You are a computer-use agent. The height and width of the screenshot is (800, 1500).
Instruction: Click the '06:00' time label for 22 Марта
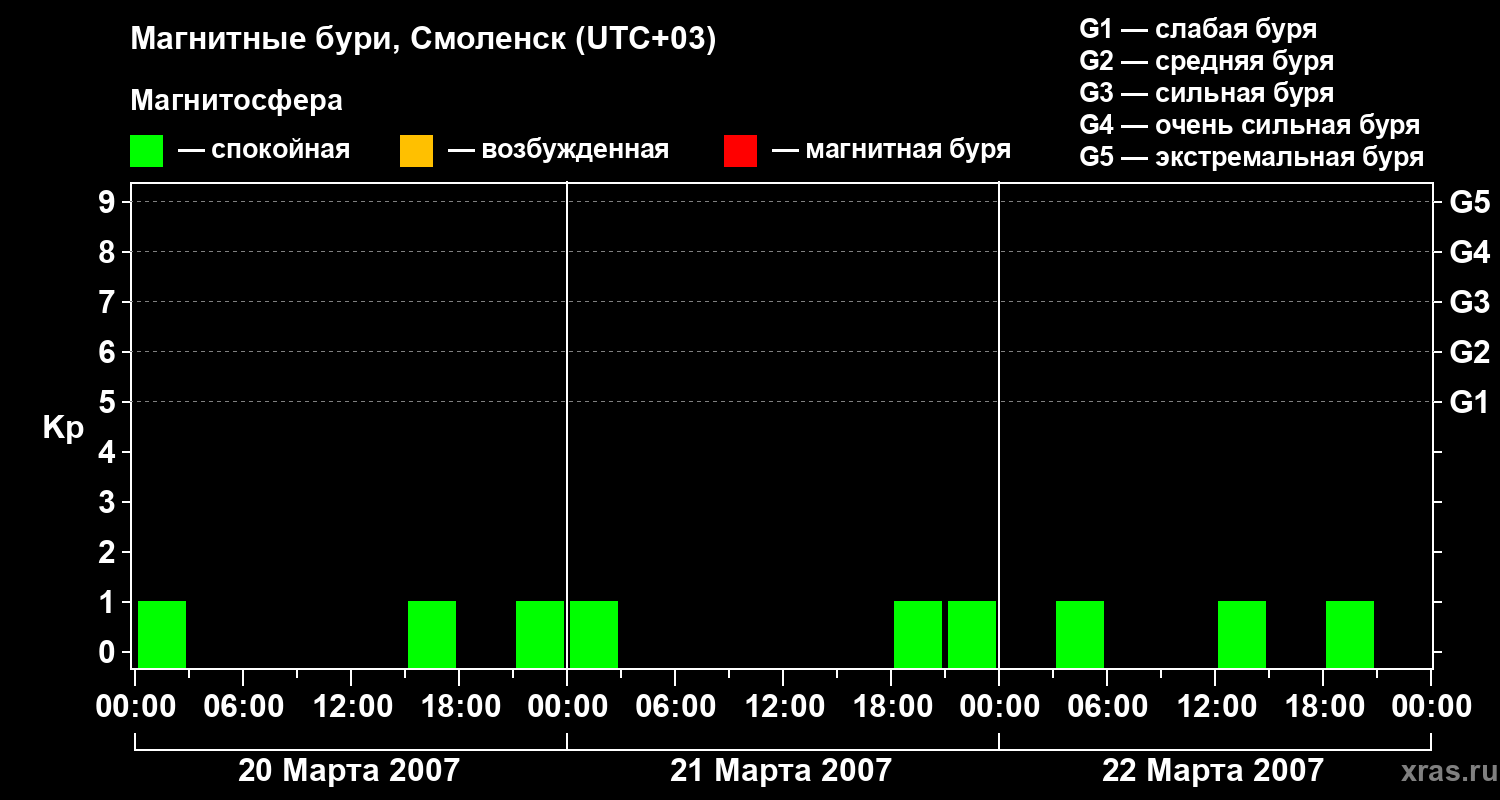pos(1107,707)
